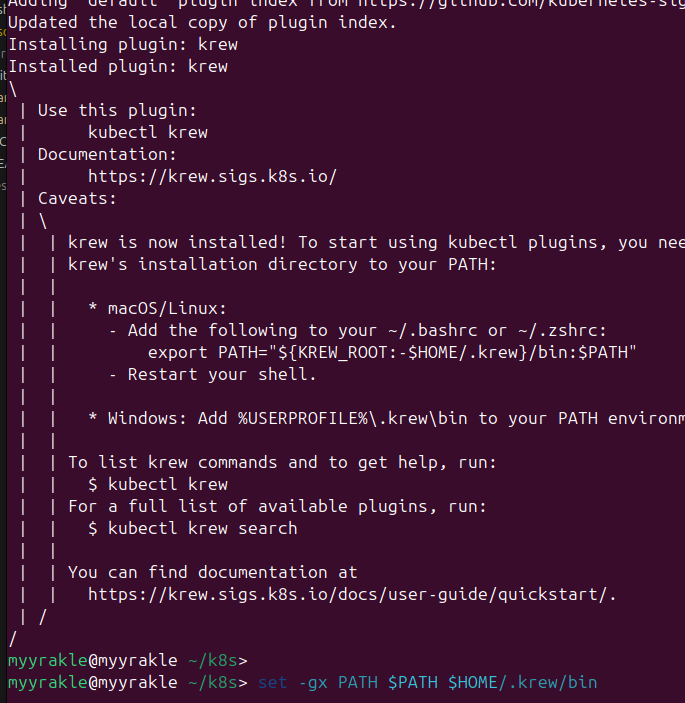Click the empty myyrakle ~/k8s> prompt line
This screenshot has width=685, height=703.
[x=127, y=660]
